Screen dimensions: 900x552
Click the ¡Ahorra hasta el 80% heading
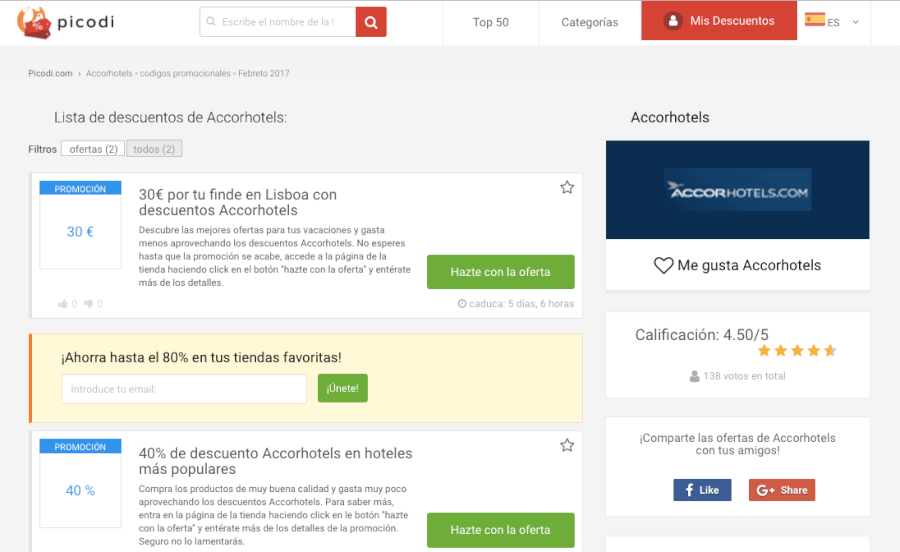[201, 357]
